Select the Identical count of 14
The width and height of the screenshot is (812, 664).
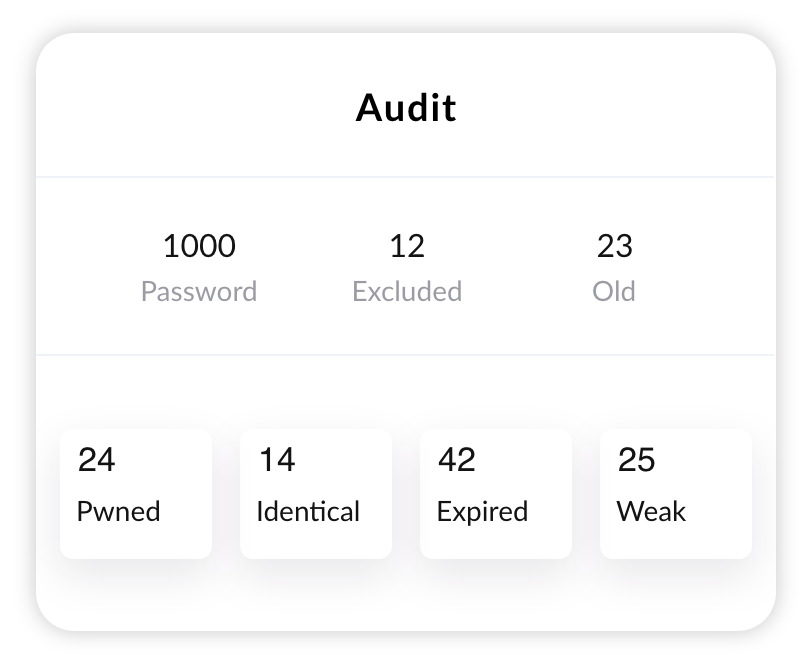[276, 461]
